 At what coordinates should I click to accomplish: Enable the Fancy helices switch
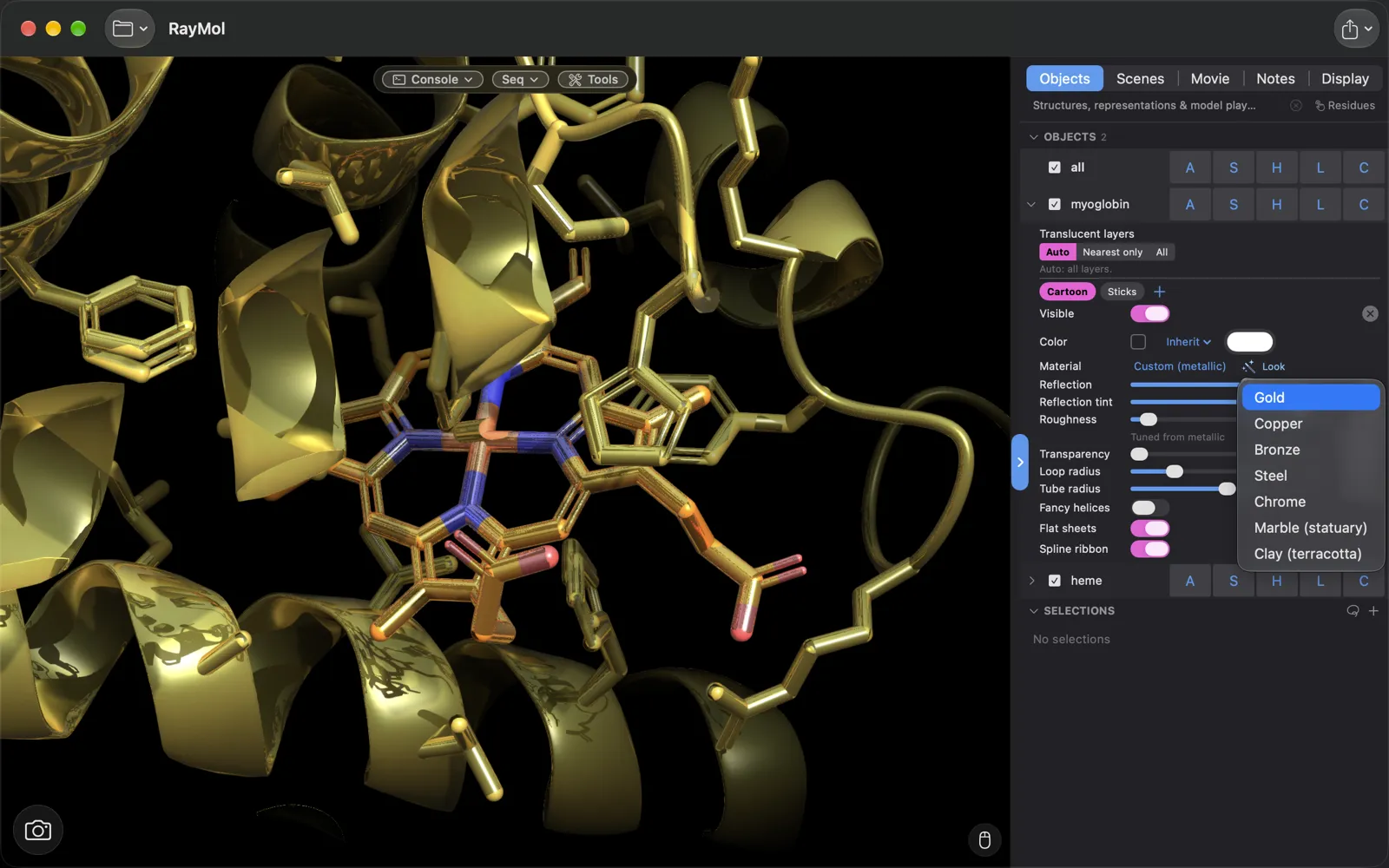pos(1150,508)
